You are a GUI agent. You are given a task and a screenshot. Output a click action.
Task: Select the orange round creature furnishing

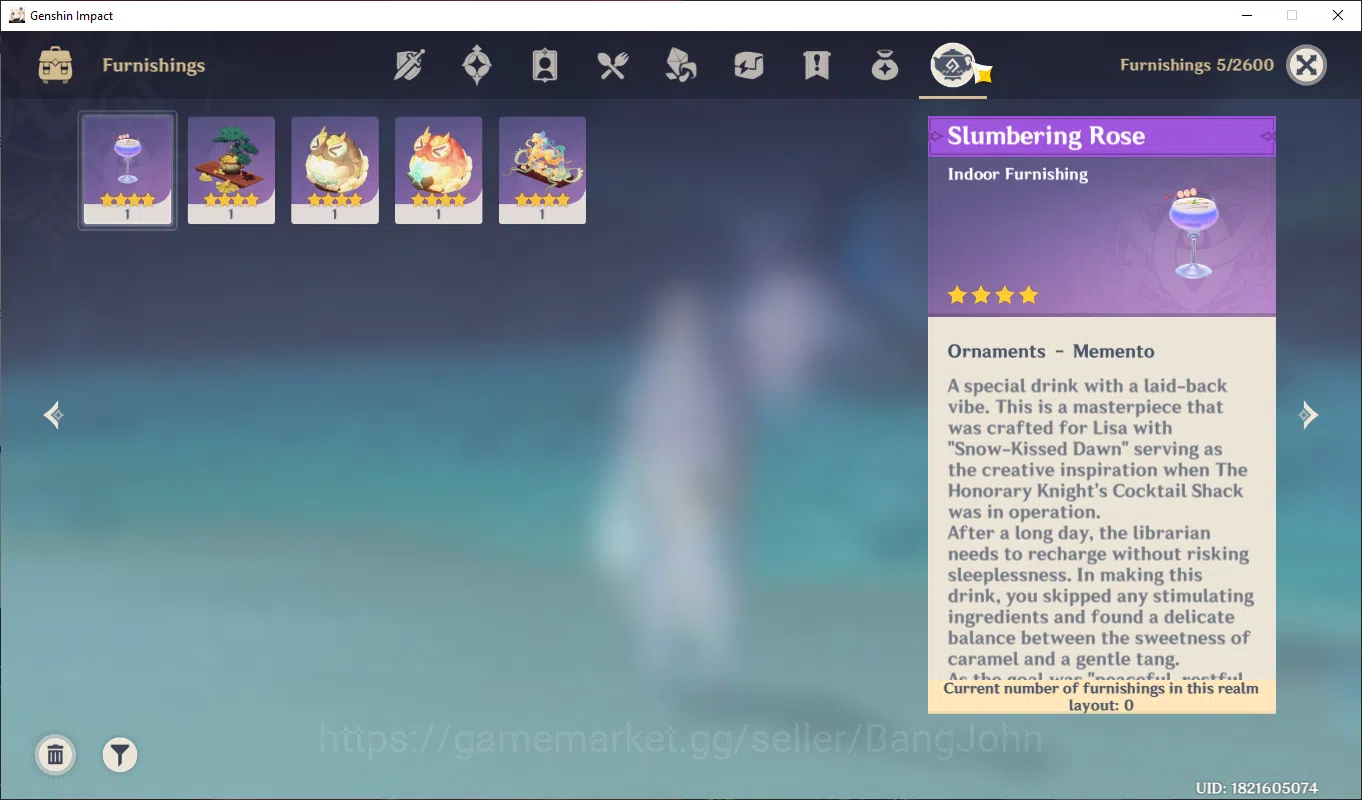438,170
